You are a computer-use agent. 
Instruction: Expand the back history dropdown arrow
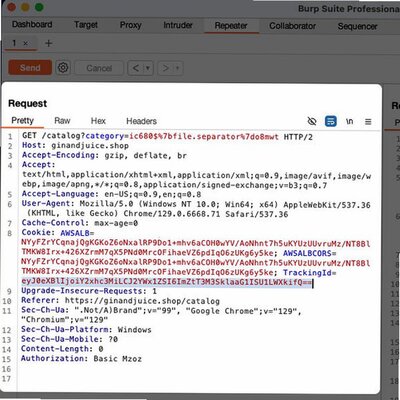point(148,68)
